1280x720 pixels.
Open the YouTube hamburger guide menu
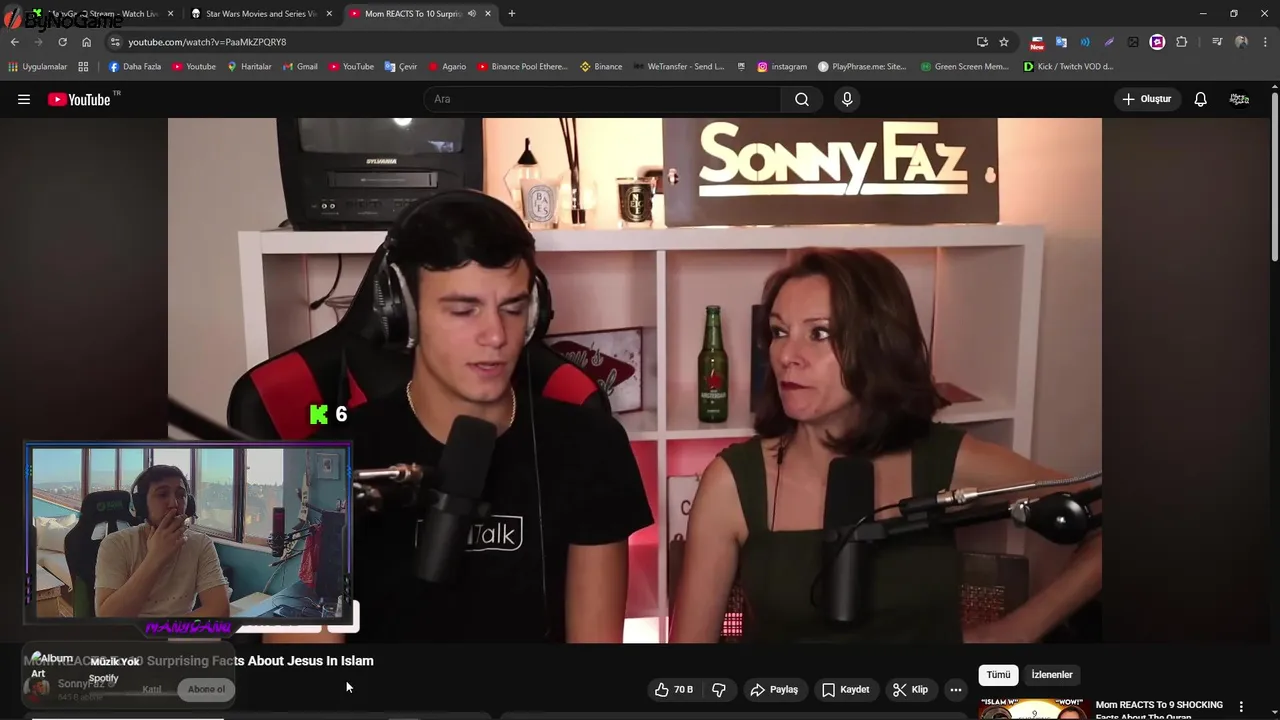pyautogui.click(x=24, y=99)
